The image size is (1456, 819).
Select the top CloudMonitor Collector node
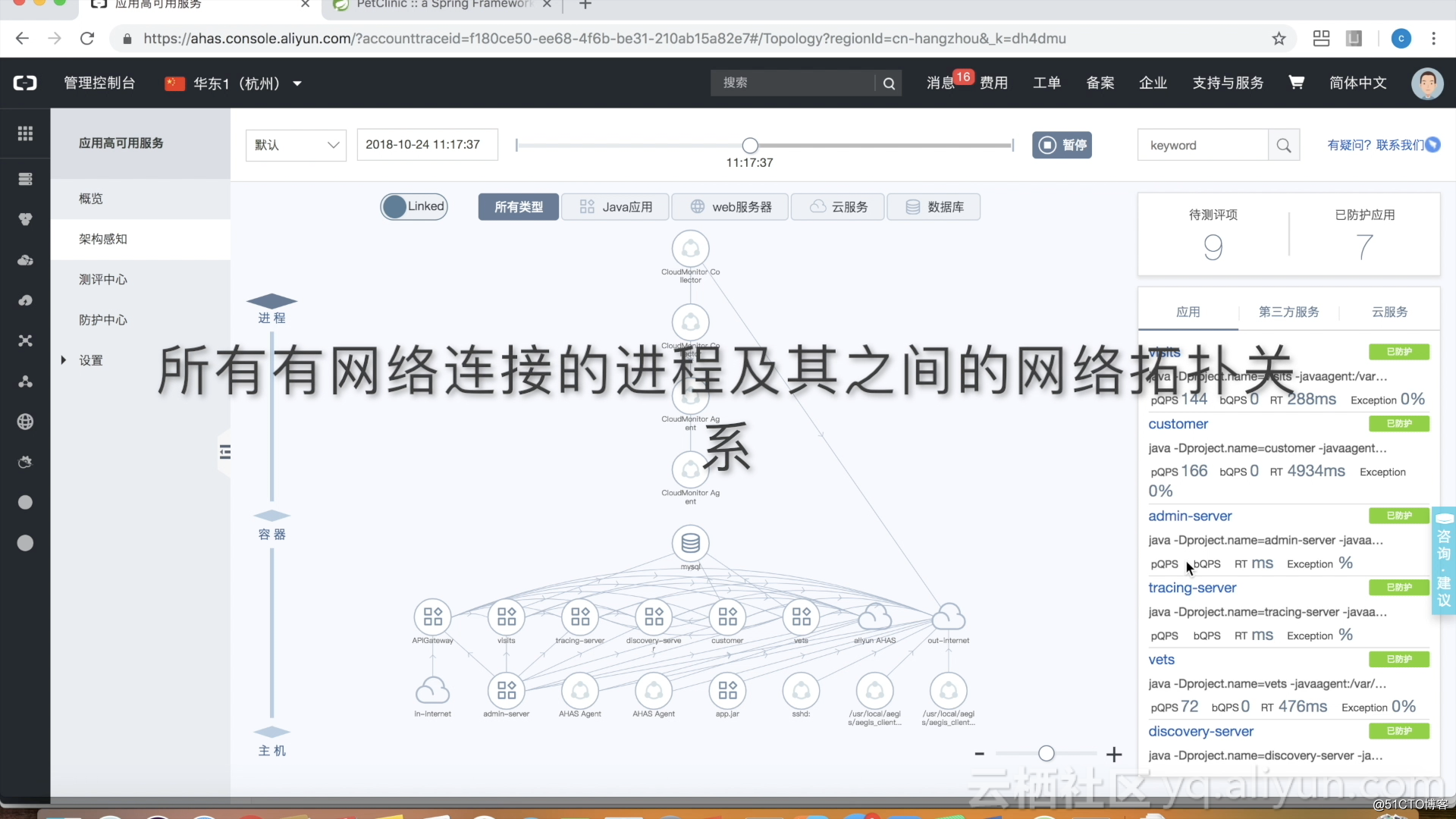[690, 249]
